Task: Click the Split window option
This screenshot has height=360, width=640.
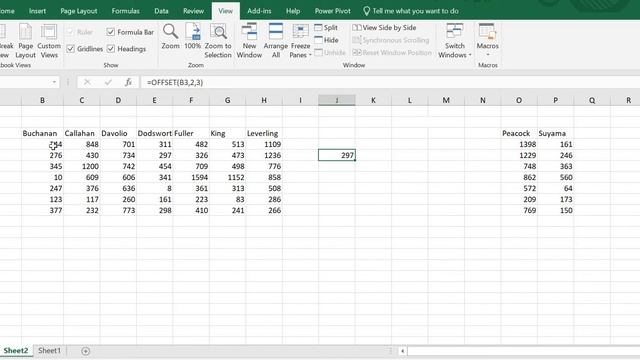Action: pyautogui.click(x=326, y=27)
